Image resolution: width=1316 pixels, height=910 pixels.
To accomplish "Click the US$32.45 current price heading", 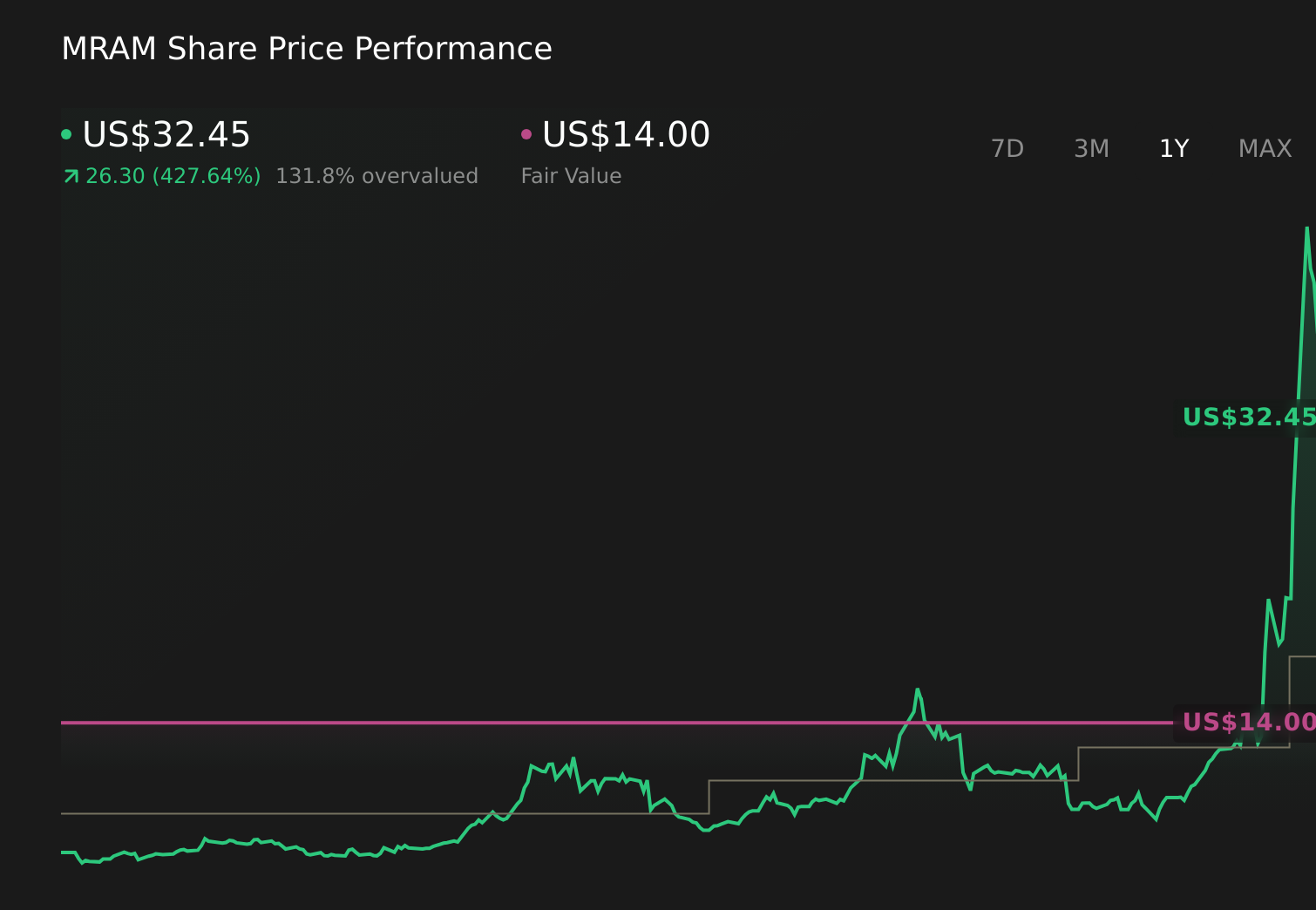I will (x=166, y=135).
